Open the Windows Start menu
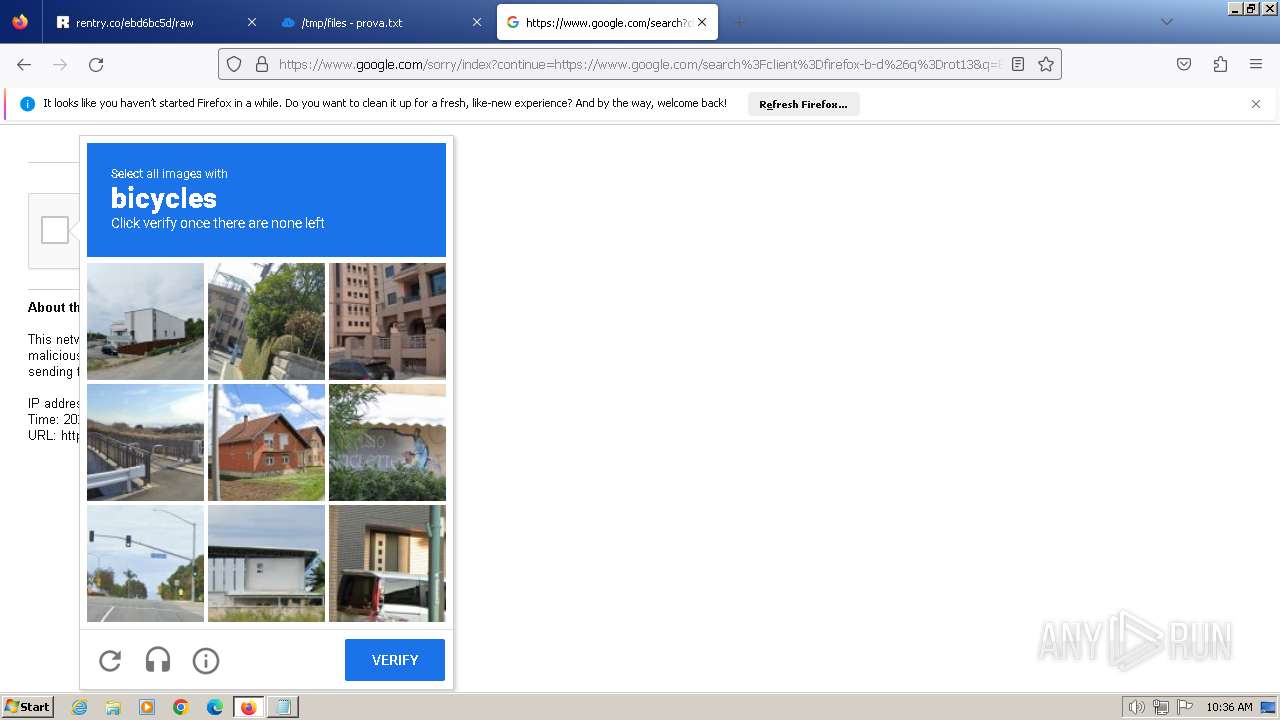The image size is (1280, 720). (28, 707)
